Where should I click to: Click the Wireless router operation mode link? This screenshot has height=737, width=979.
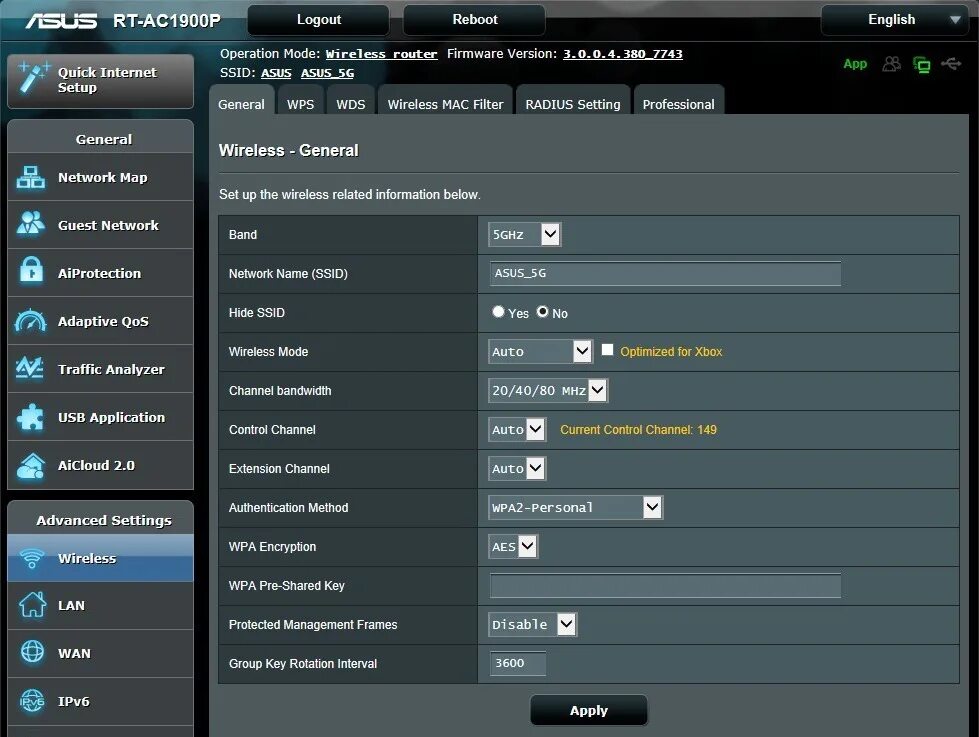click(x=381, y=54)
